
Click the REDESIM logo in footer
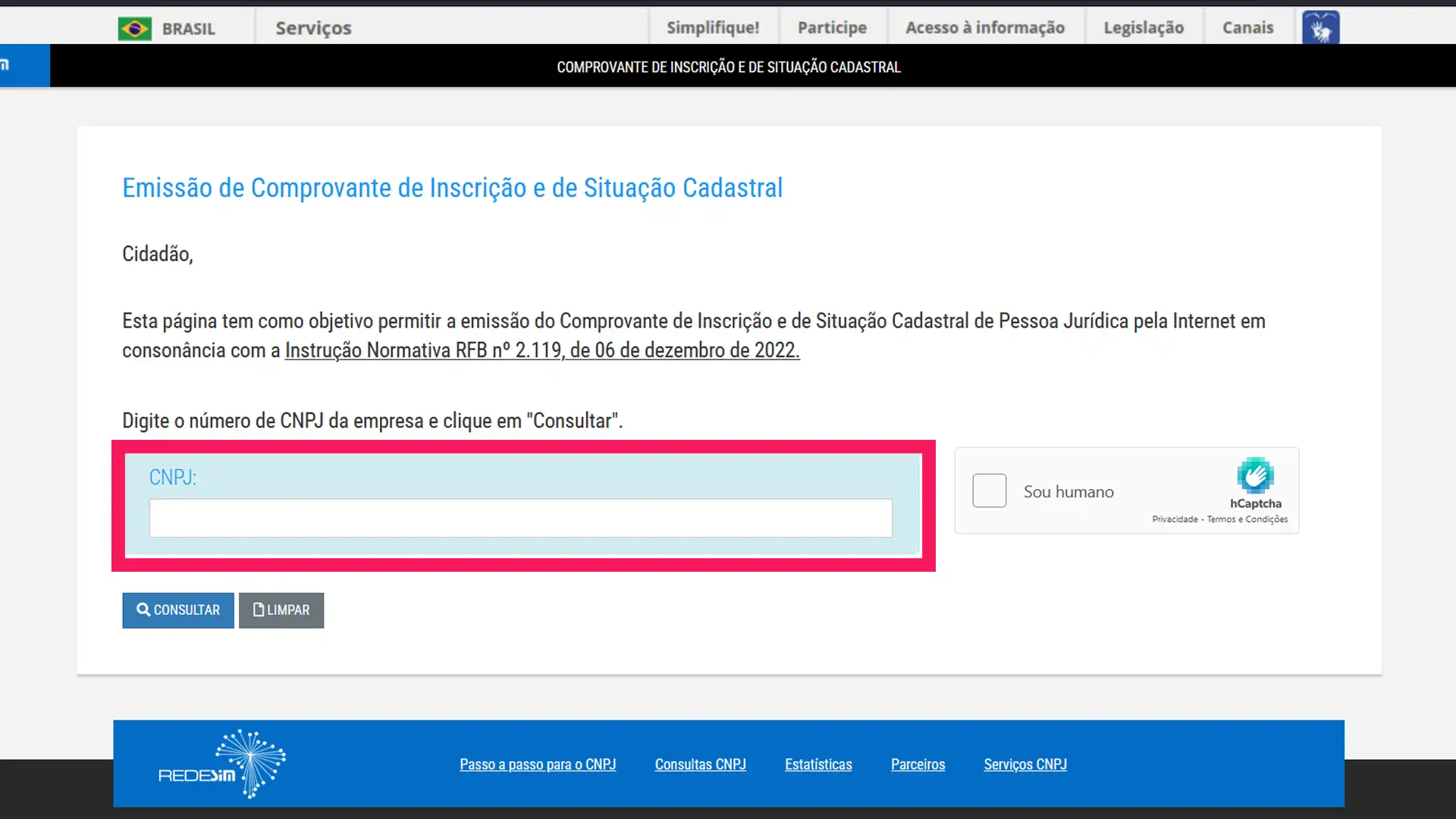(221, 764)
